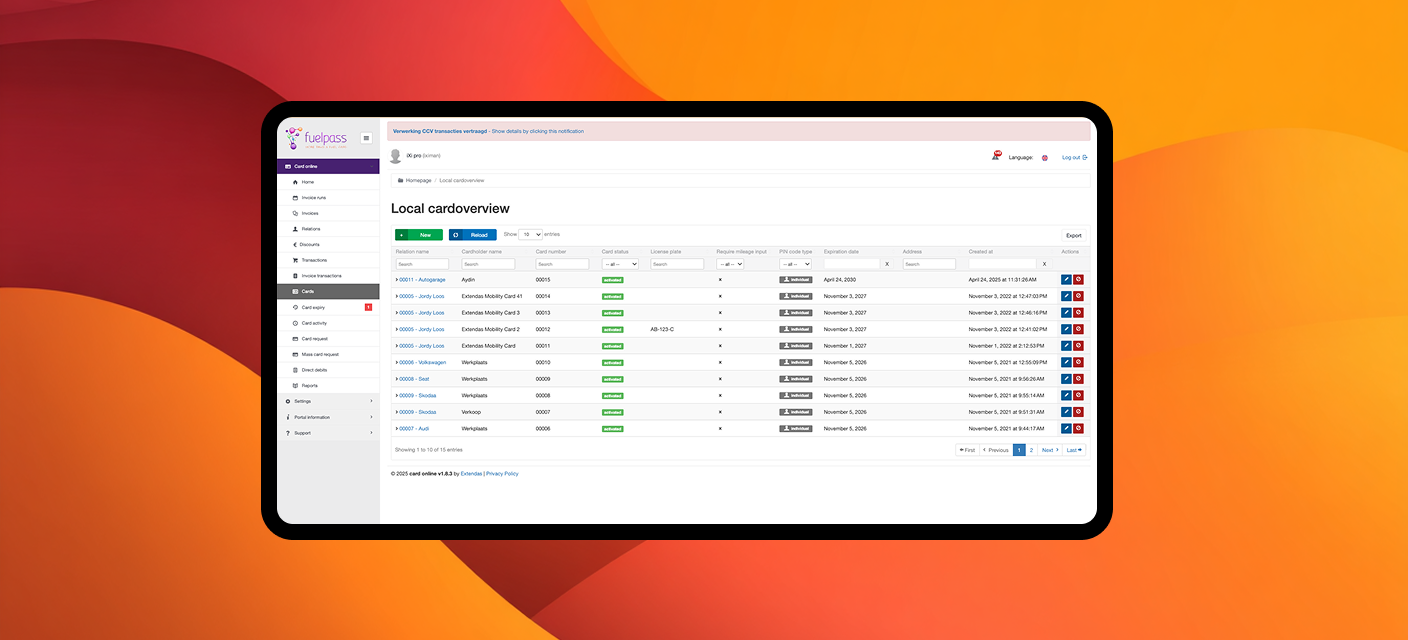The image size is (1408, 640).
Task: Go to page 2 of results
Action: pyautogui.click(x=1031, y=450)
